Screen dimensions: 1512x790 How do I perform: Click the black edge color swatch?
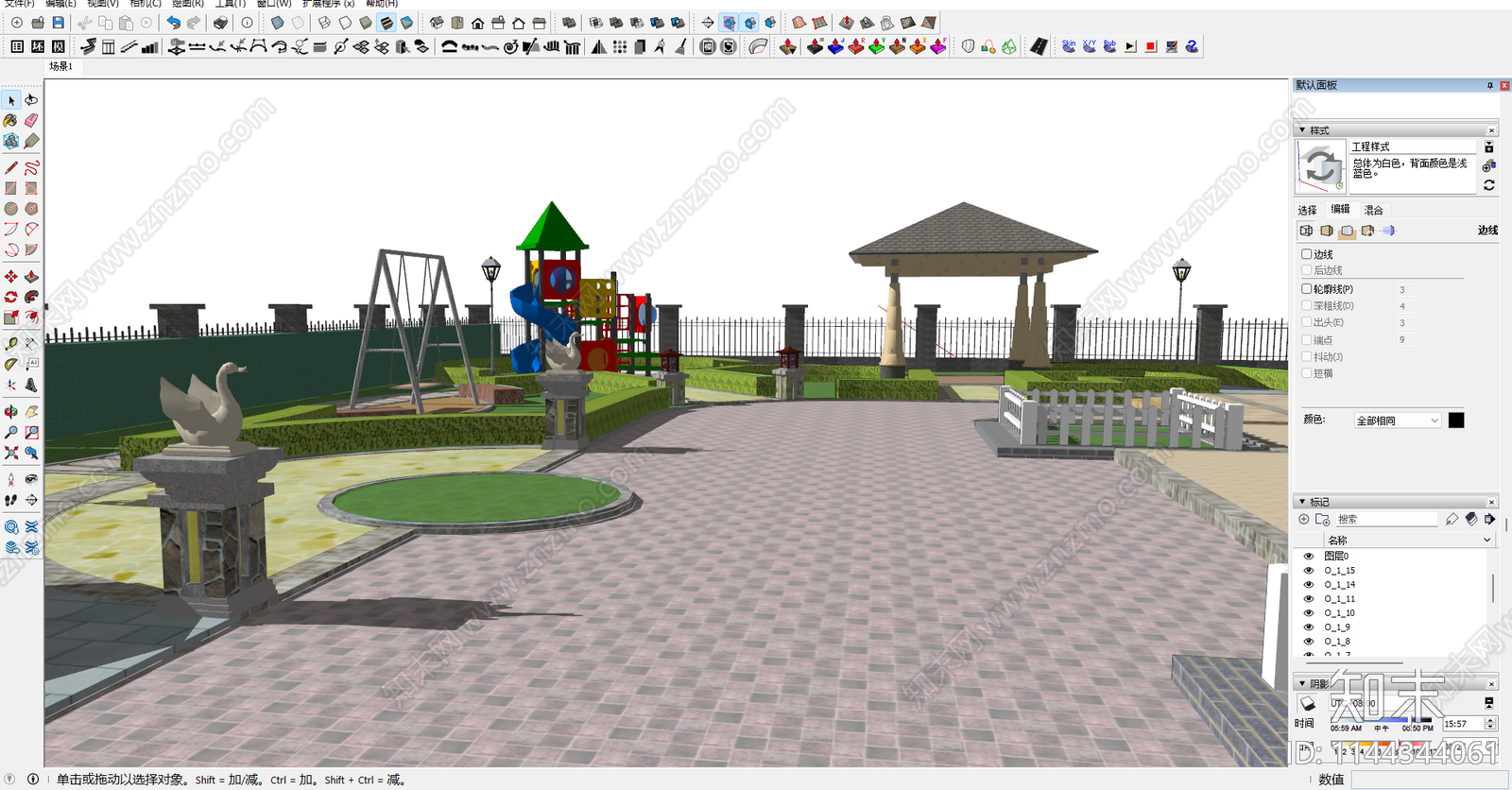(x=1456, y=421)
